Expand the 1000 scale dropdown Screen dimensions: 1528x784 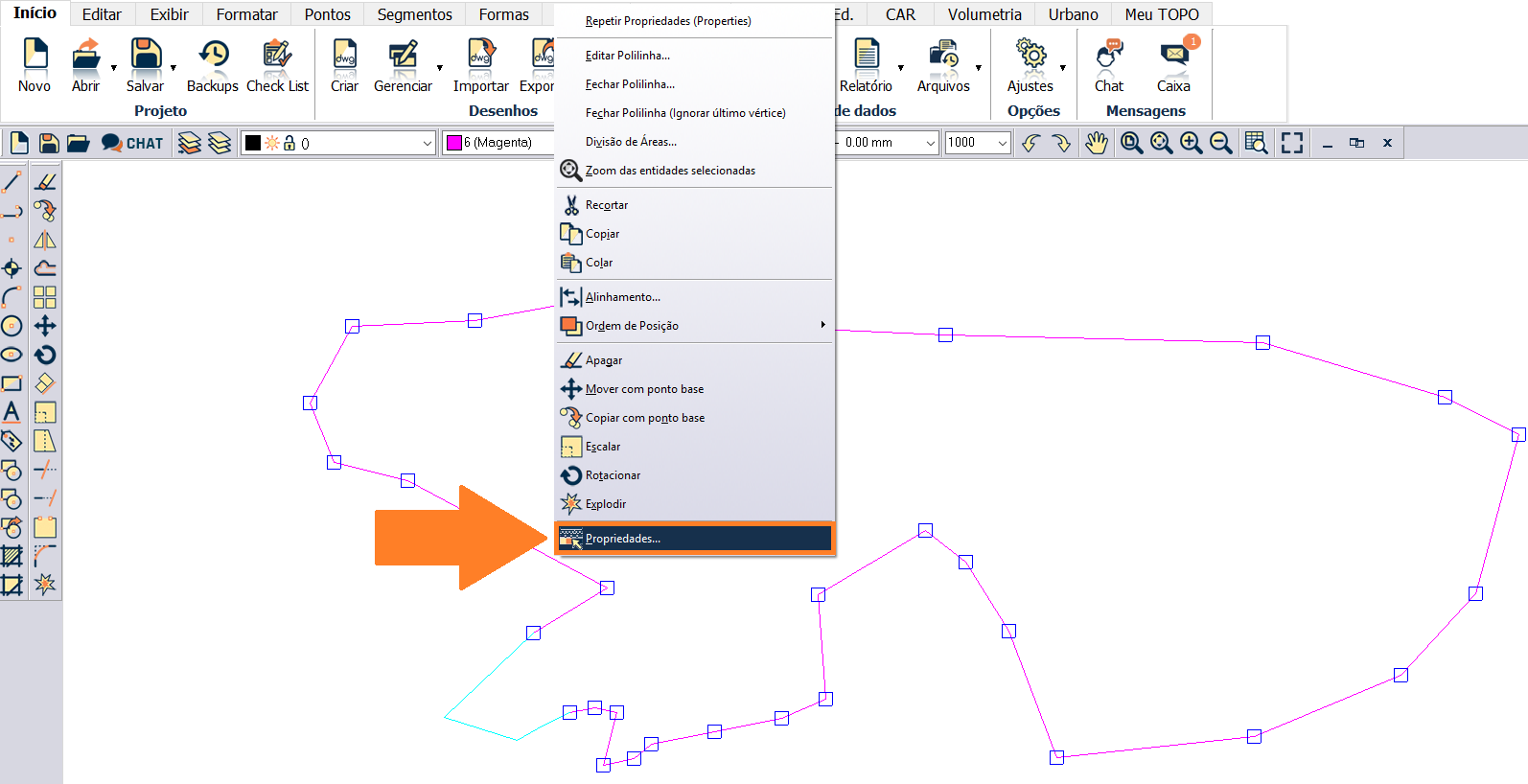coord(1002,143)
